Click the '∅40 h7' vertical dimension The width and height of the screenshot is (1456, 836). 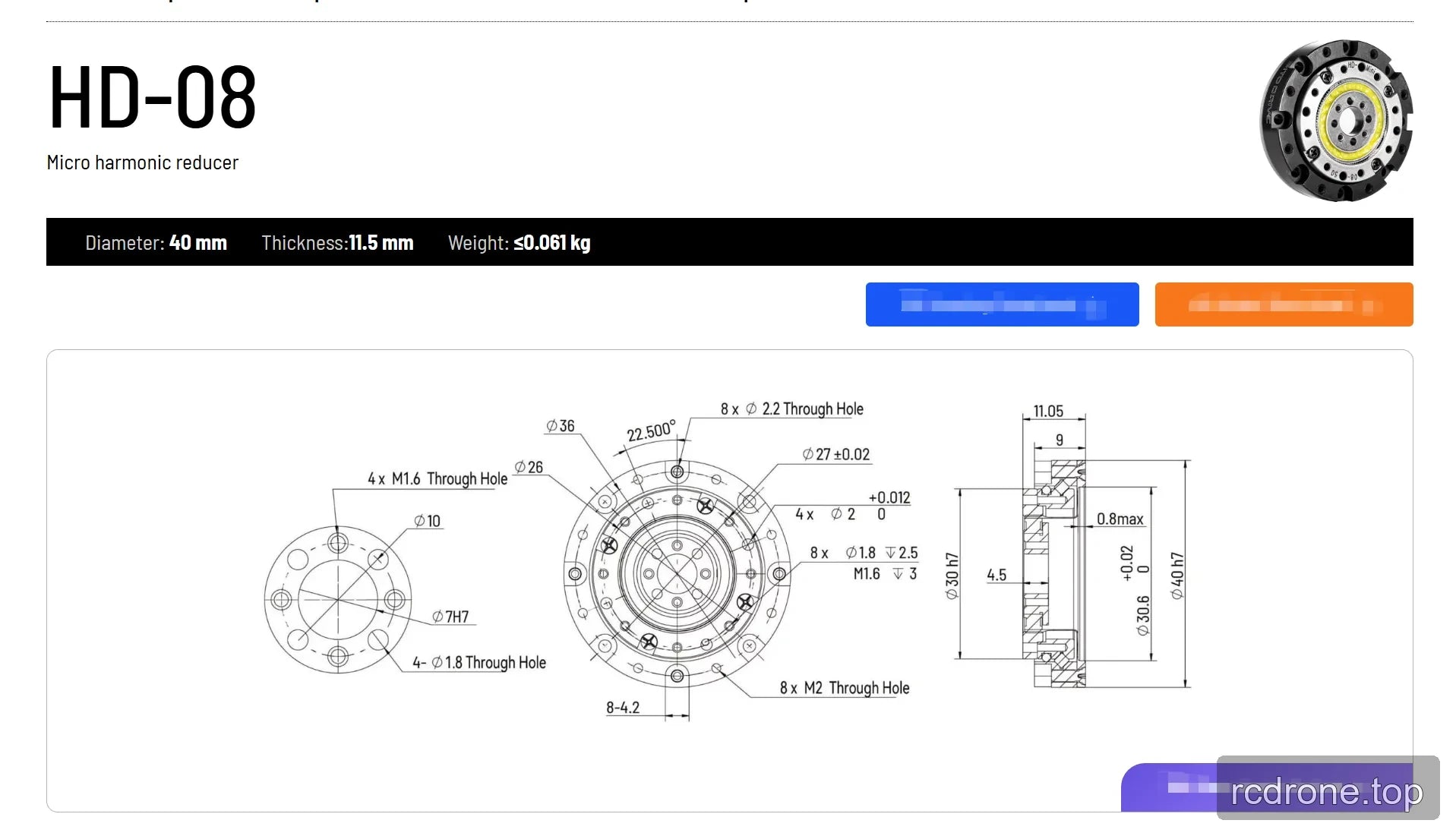tap(1177, 576)
